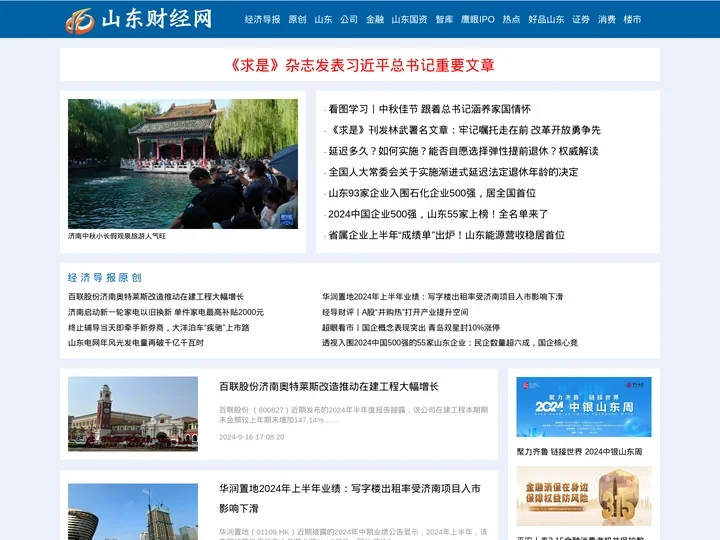Go to the 热点 navigation section

point(511,19)
